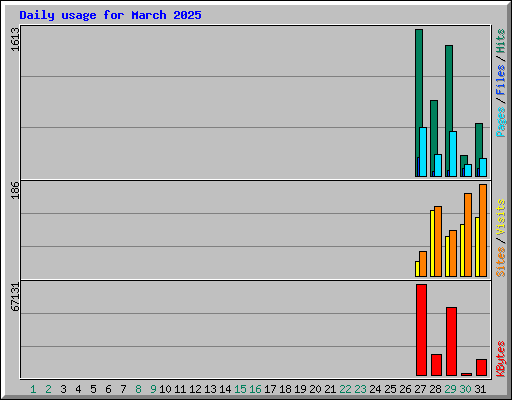Click the orange sites bar for day 31
The width and height of the screenshot is (512, 400).
(x=483, y=230)
